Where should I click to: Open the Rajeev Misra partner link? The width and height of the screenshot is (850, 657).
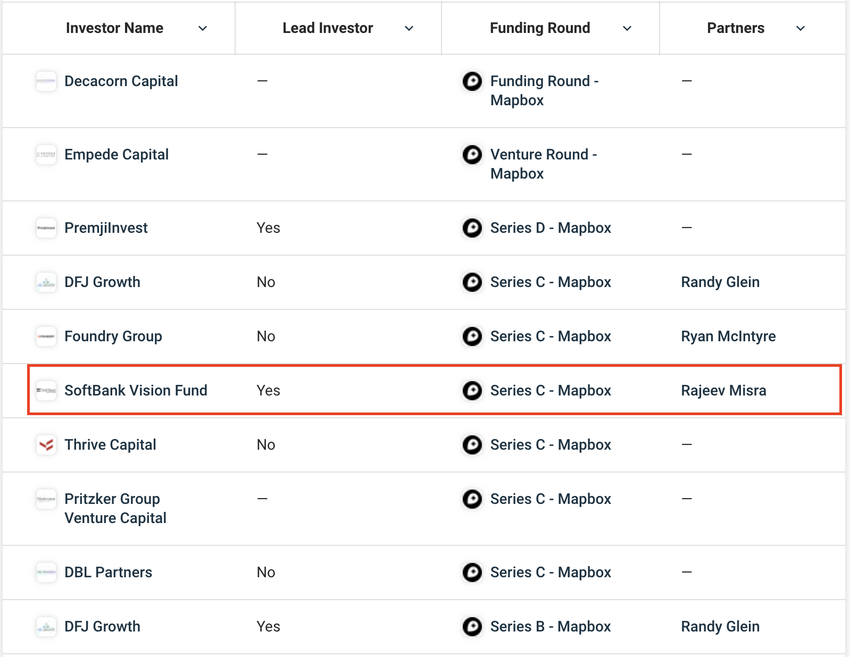click(x=723, y=391)
